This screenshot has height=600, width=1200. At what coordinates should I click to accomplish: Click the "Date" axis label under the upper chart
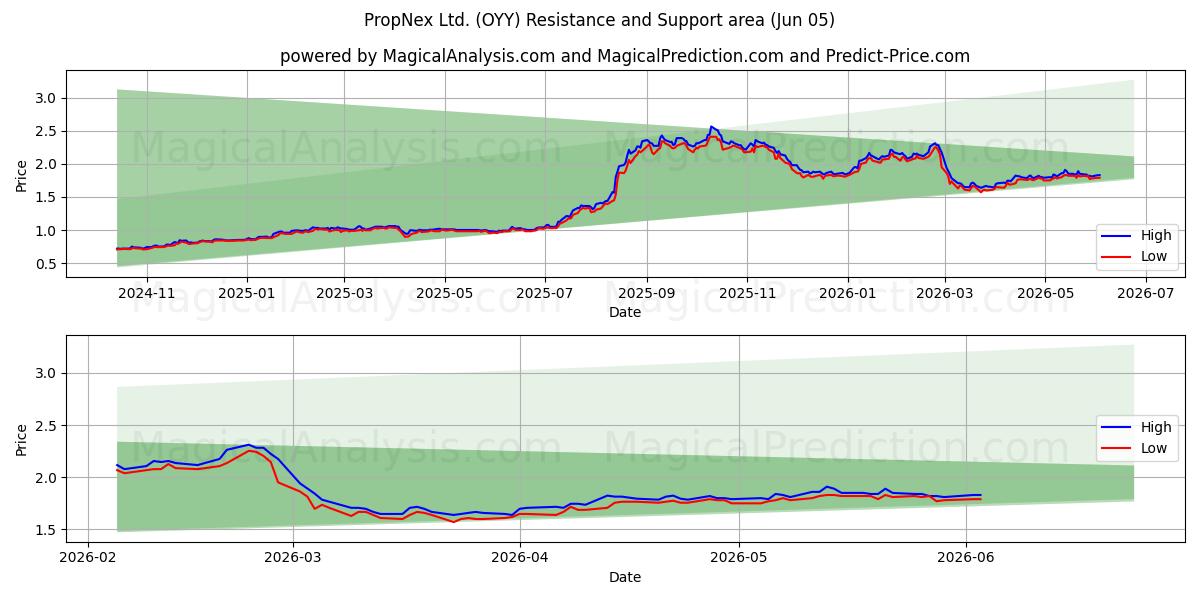(x=625, y=313)
